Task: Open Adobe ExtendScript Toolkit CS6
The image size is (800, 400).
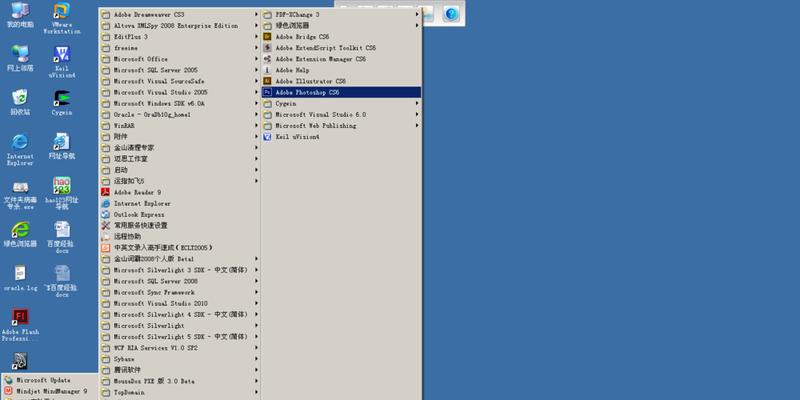Action: click(x=341, y=48)
